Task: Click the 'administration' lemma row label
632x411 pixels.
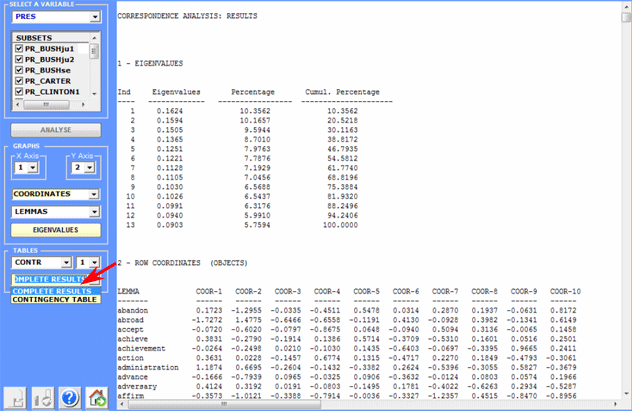Action: [148, 367]
